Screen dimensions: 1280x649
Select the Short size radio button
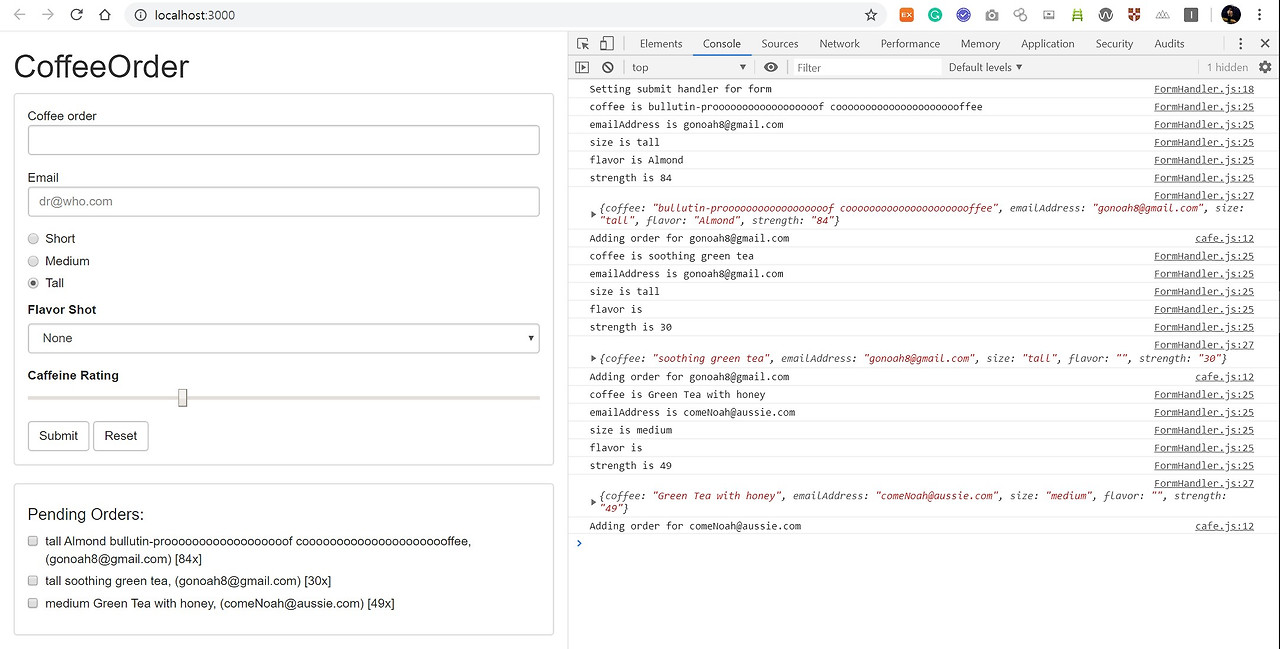(33, 238)
